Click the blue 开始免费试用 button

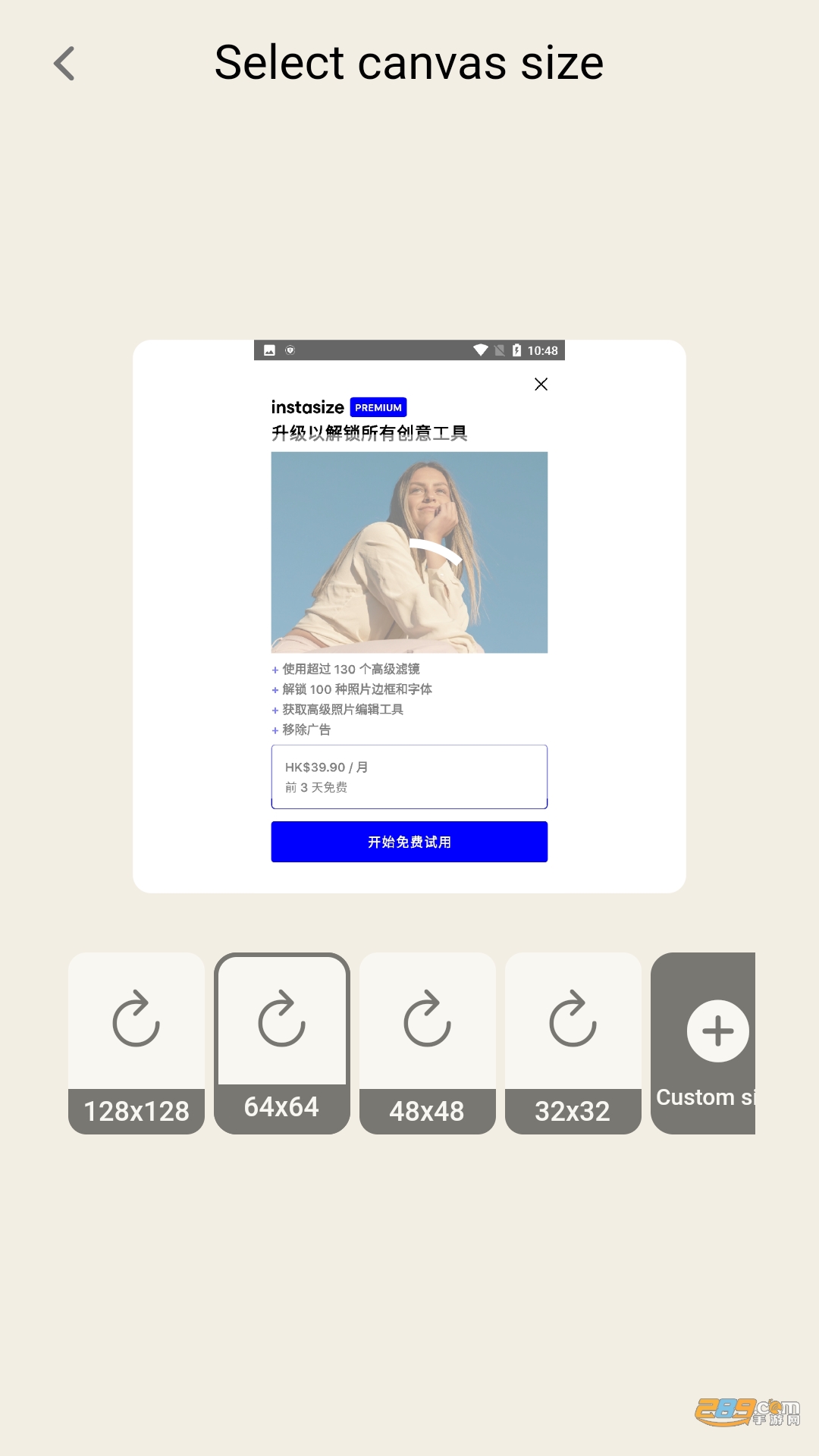409,842
